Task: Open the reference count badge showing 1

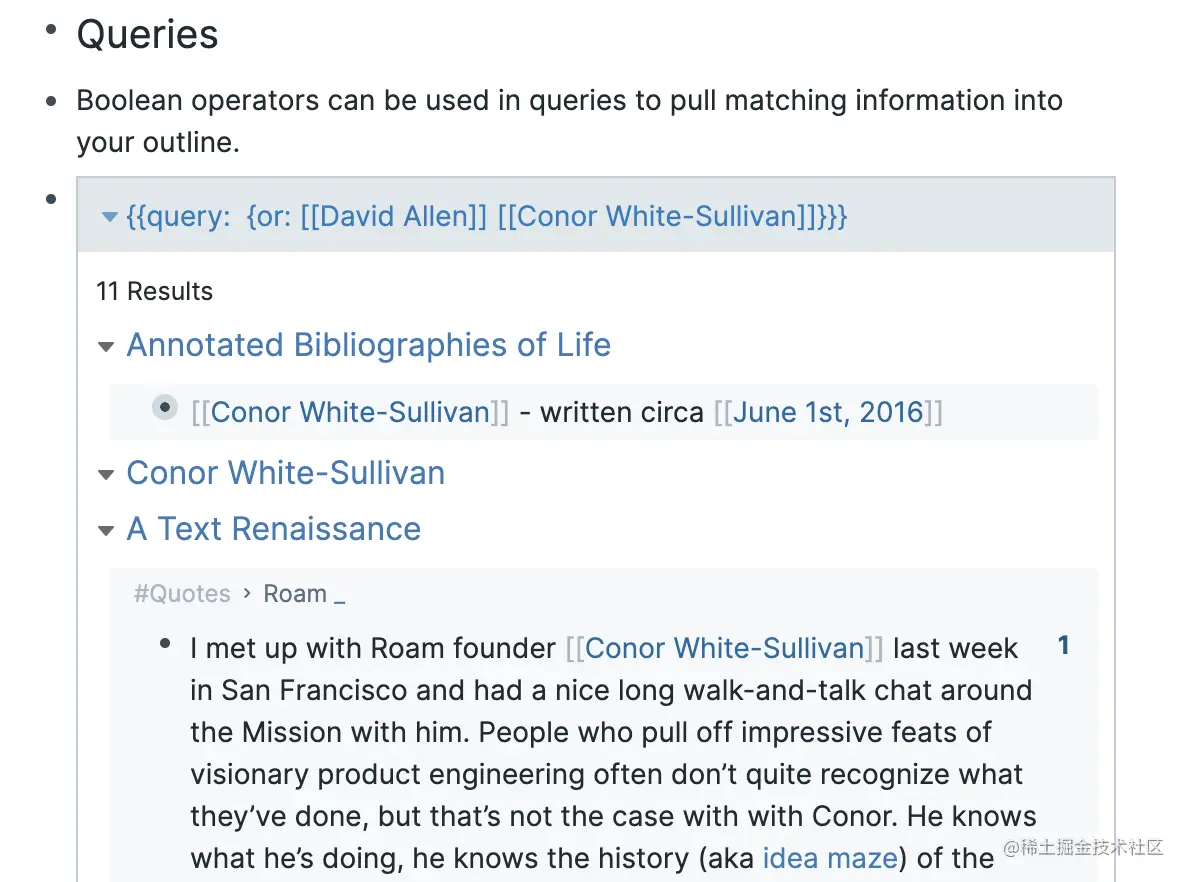Action: coord(1064,646)
